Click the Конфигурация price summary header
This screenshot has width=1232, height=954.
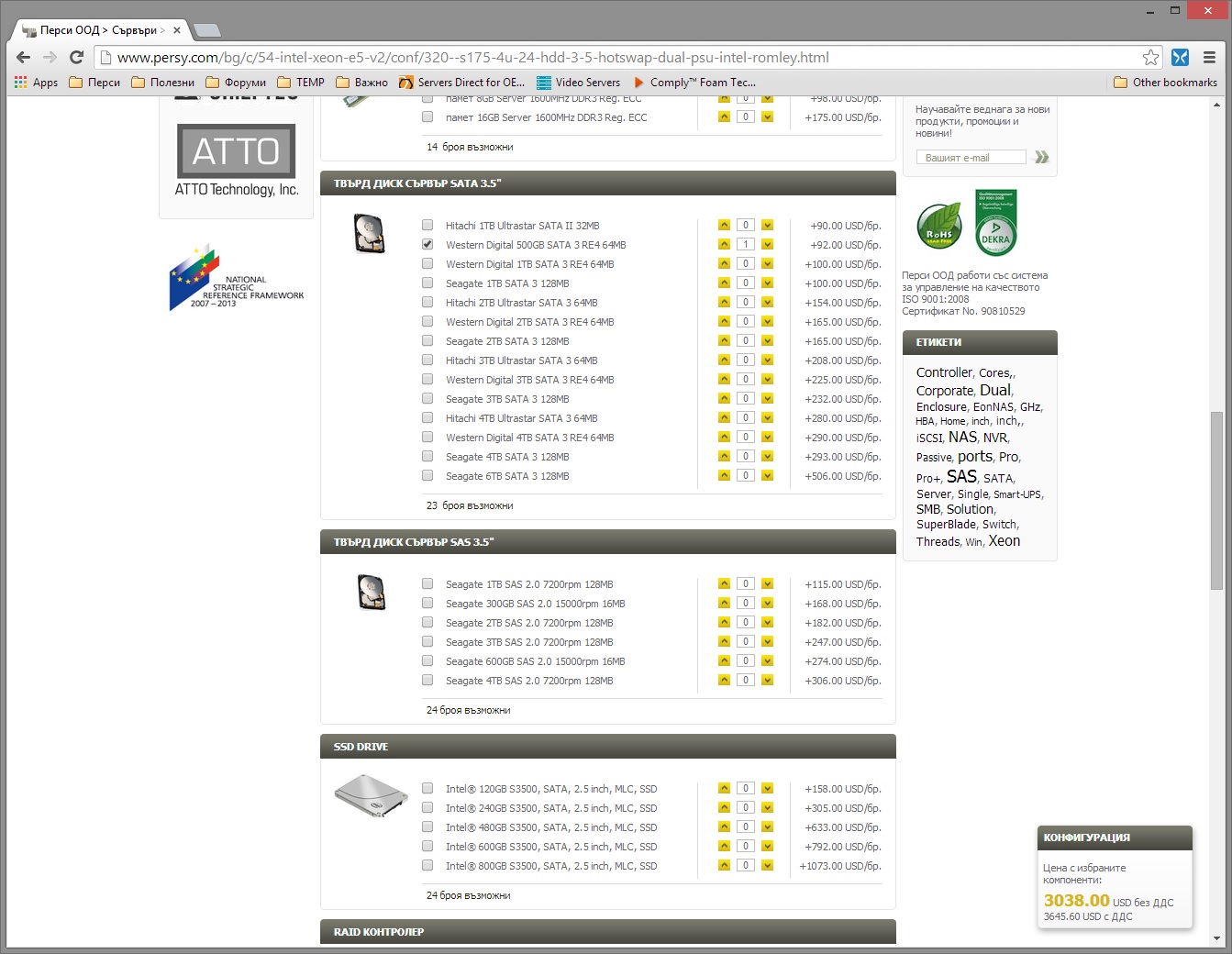(x=1115, y=838)
